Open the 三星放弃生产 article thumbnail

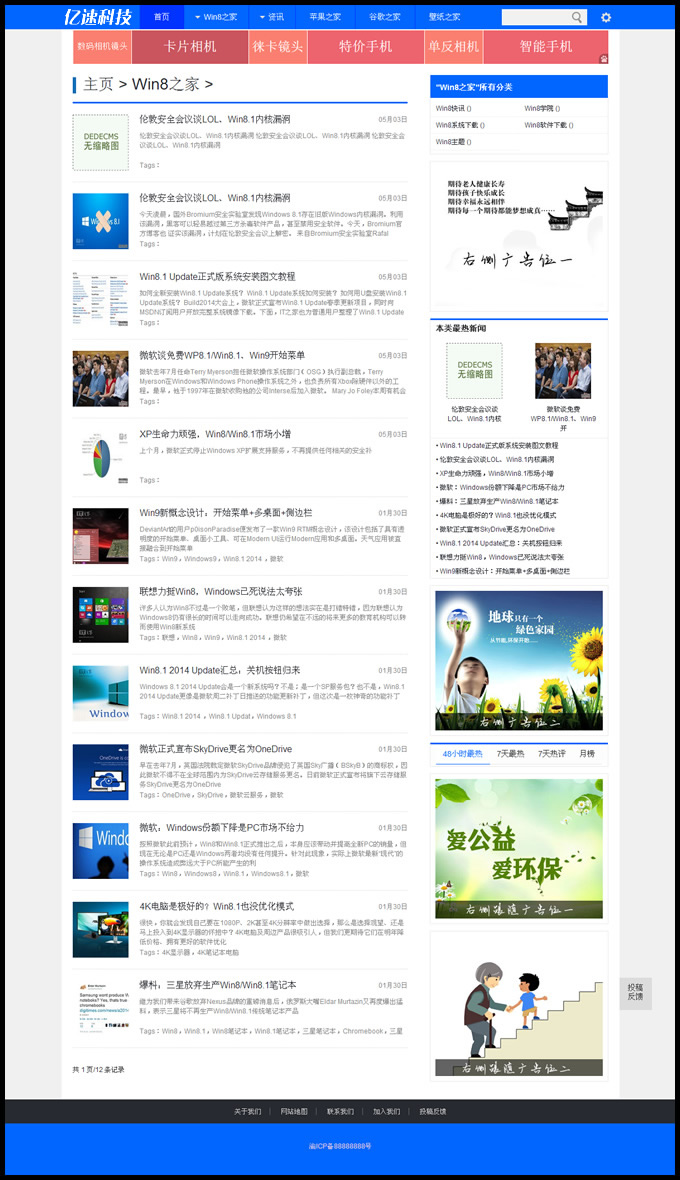[x=101, y=1008]
